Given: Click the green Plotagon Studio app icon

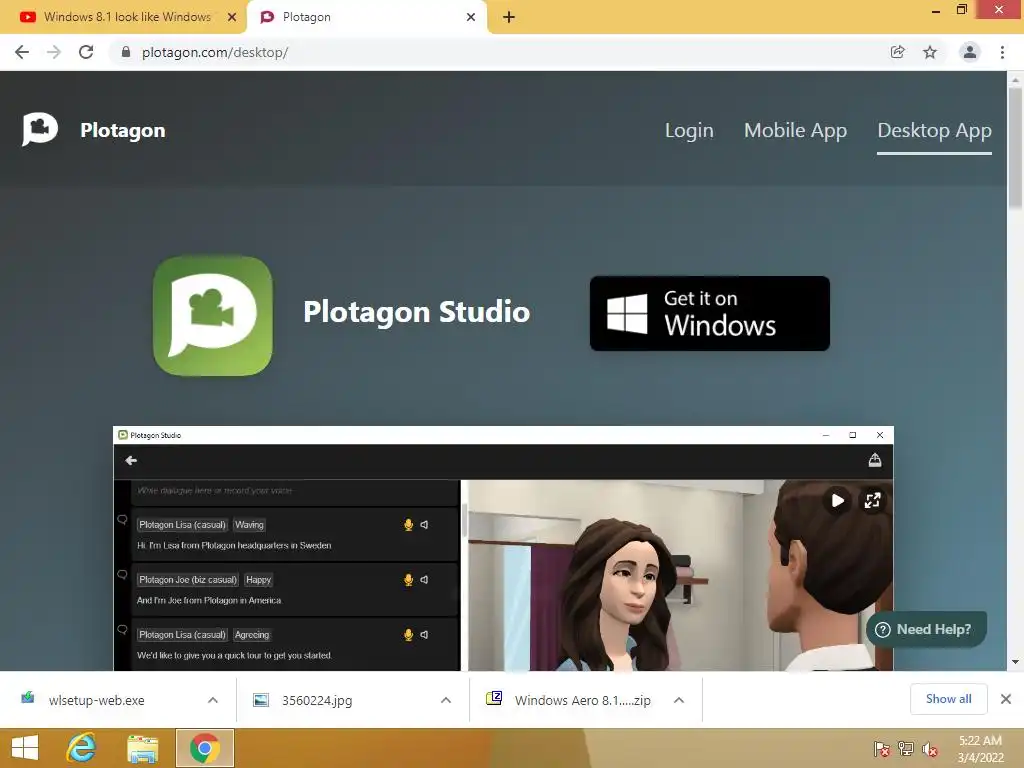Looking at the screenshot, I should pos(213,315).
